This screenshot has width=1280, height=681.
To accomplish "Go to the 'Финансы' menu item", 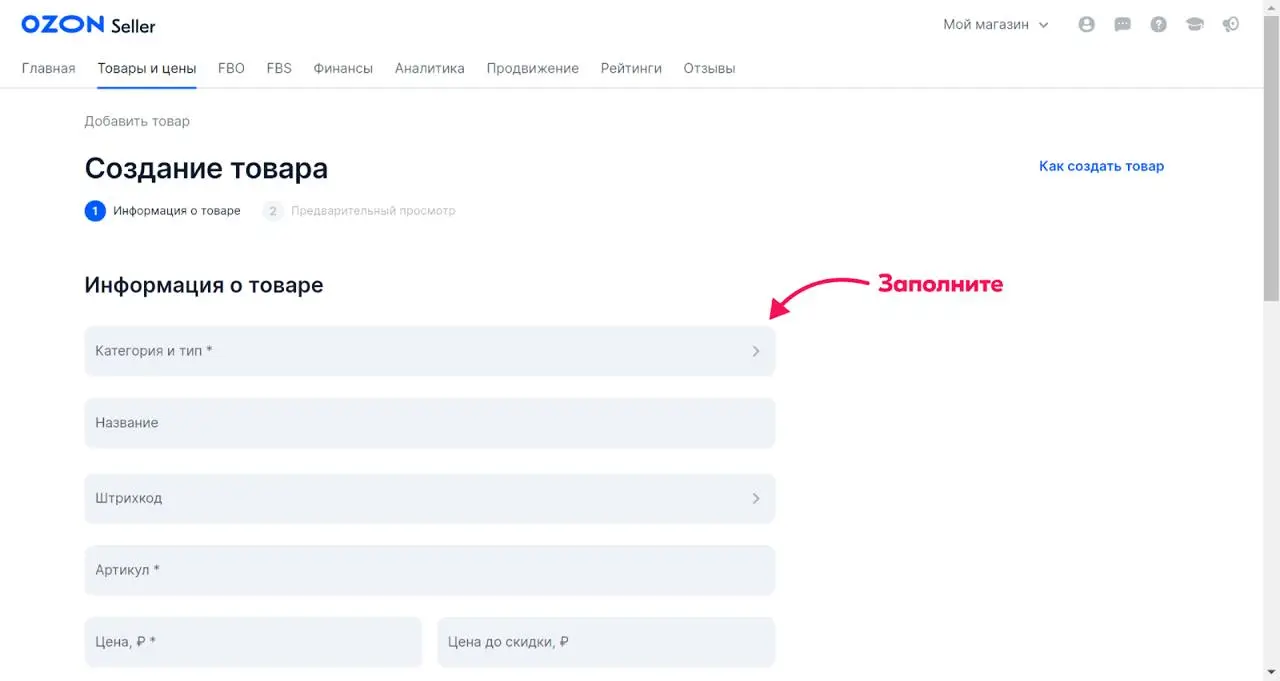I will (x=343, y=69).
